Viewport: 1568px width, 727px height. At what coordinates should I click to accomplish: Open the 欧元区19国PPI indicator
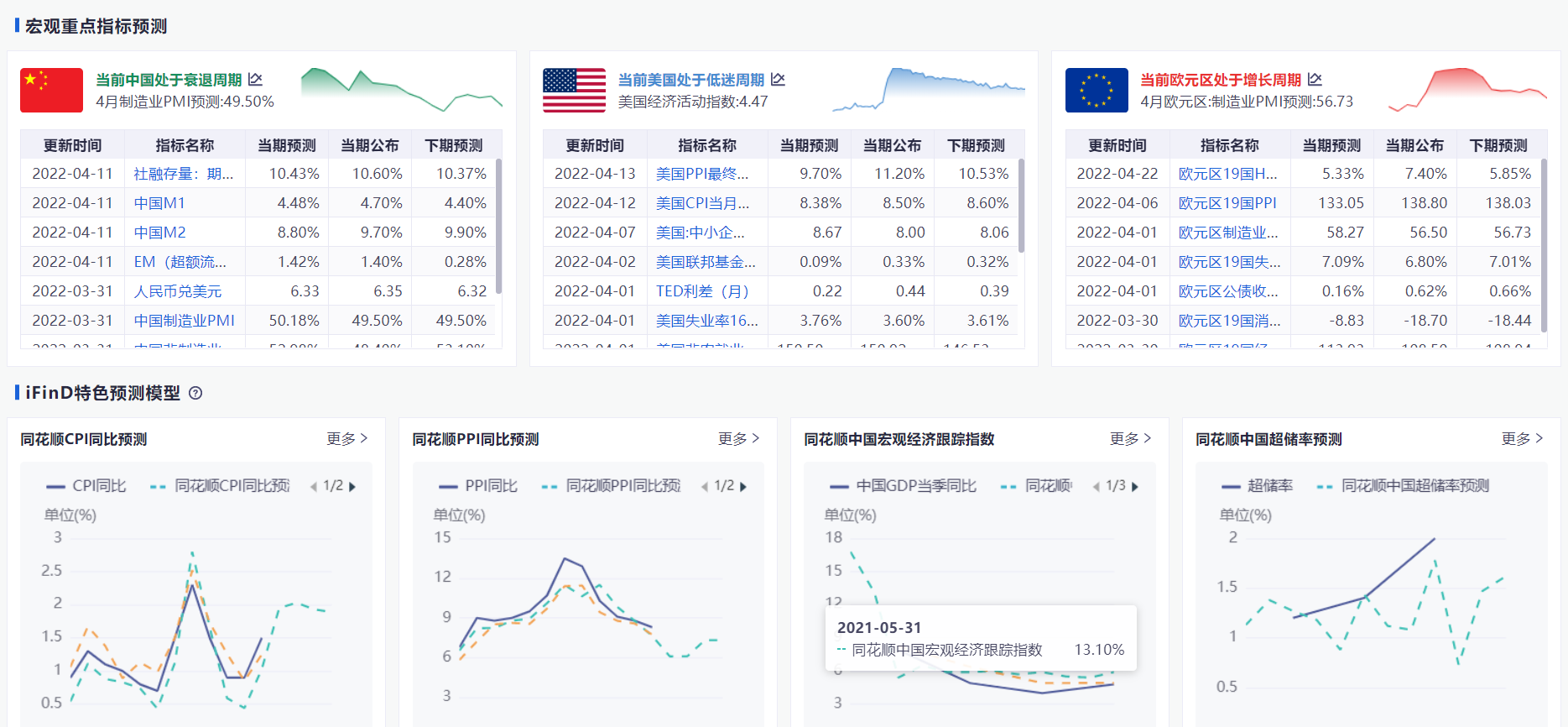(x=1227, y=203)
